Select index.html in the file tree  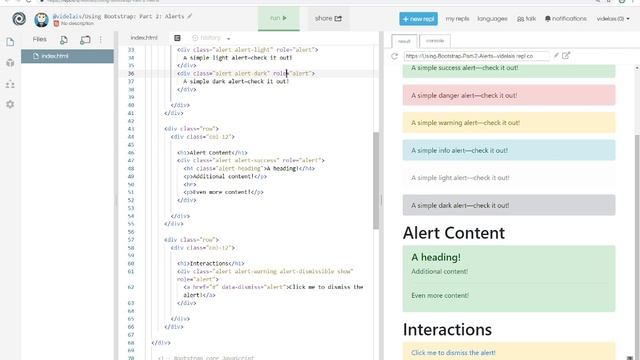pos(67,56)
